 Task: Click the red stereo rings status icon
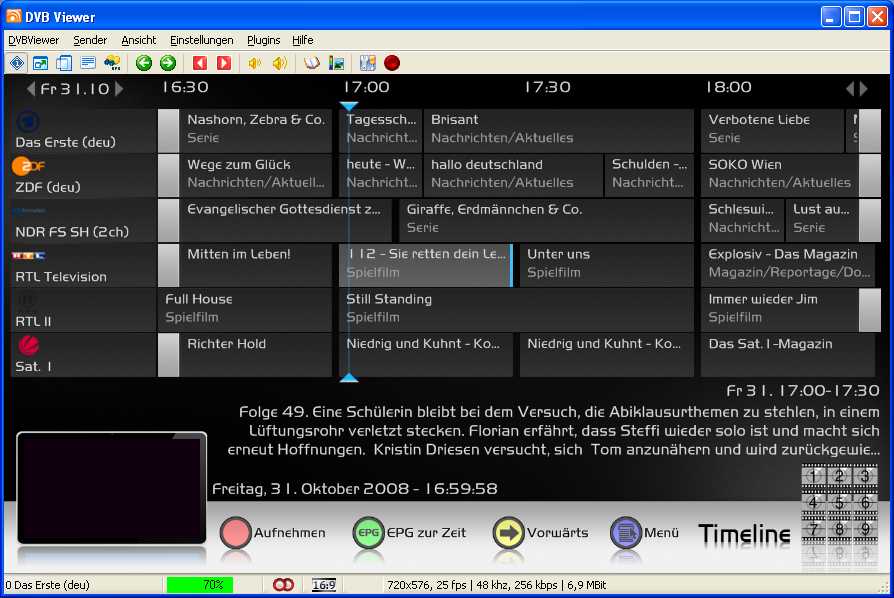(x=283, y=585)
